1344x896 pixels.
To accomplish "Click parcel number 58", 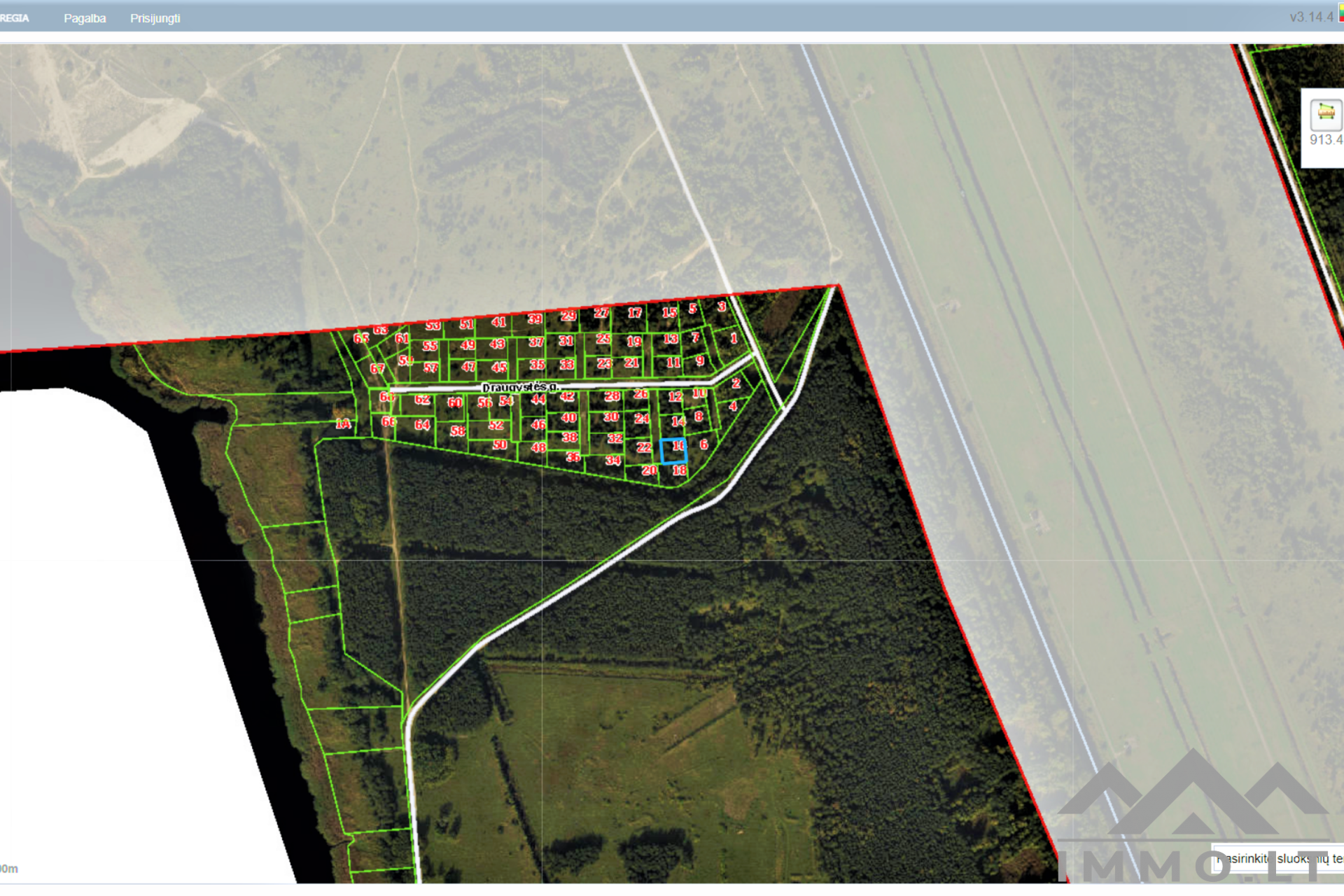I will tap(458, 430).
